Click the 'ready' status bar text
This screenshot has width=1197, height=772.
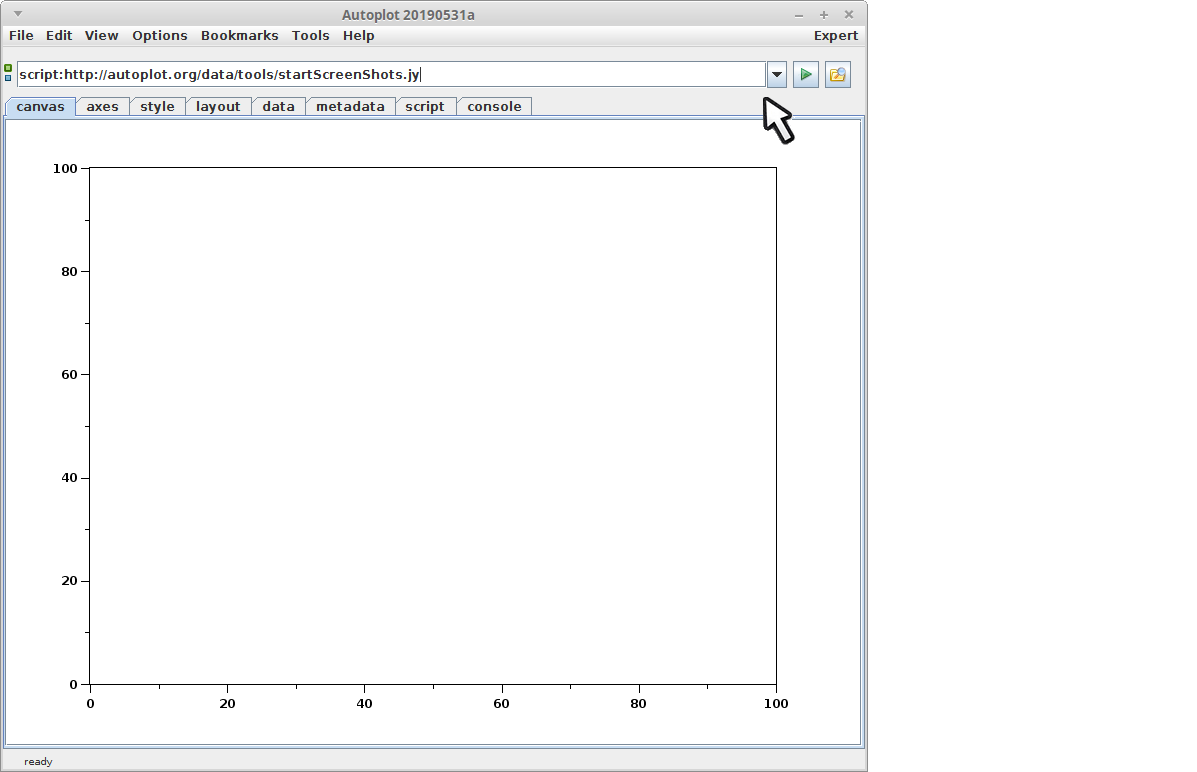[38, 762]
